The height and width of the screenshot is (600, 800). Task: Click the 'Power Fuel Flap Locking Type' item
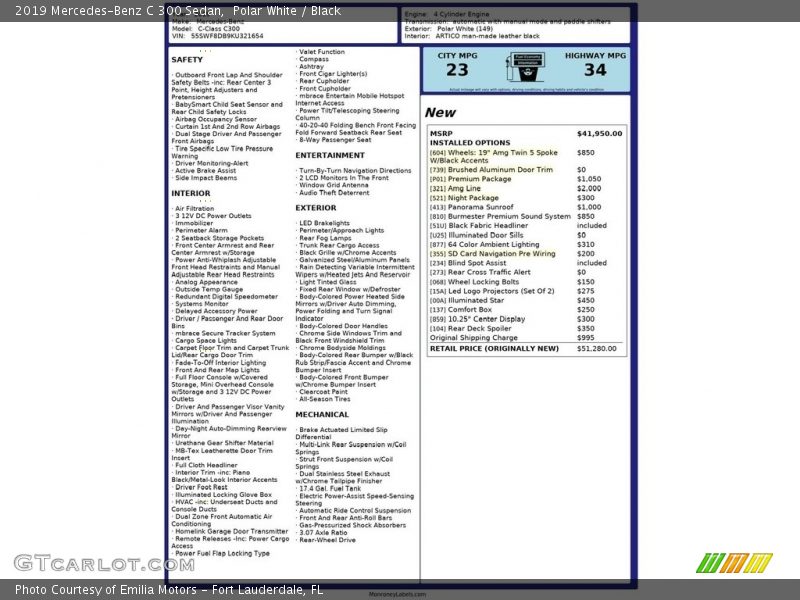pos(222,554)
